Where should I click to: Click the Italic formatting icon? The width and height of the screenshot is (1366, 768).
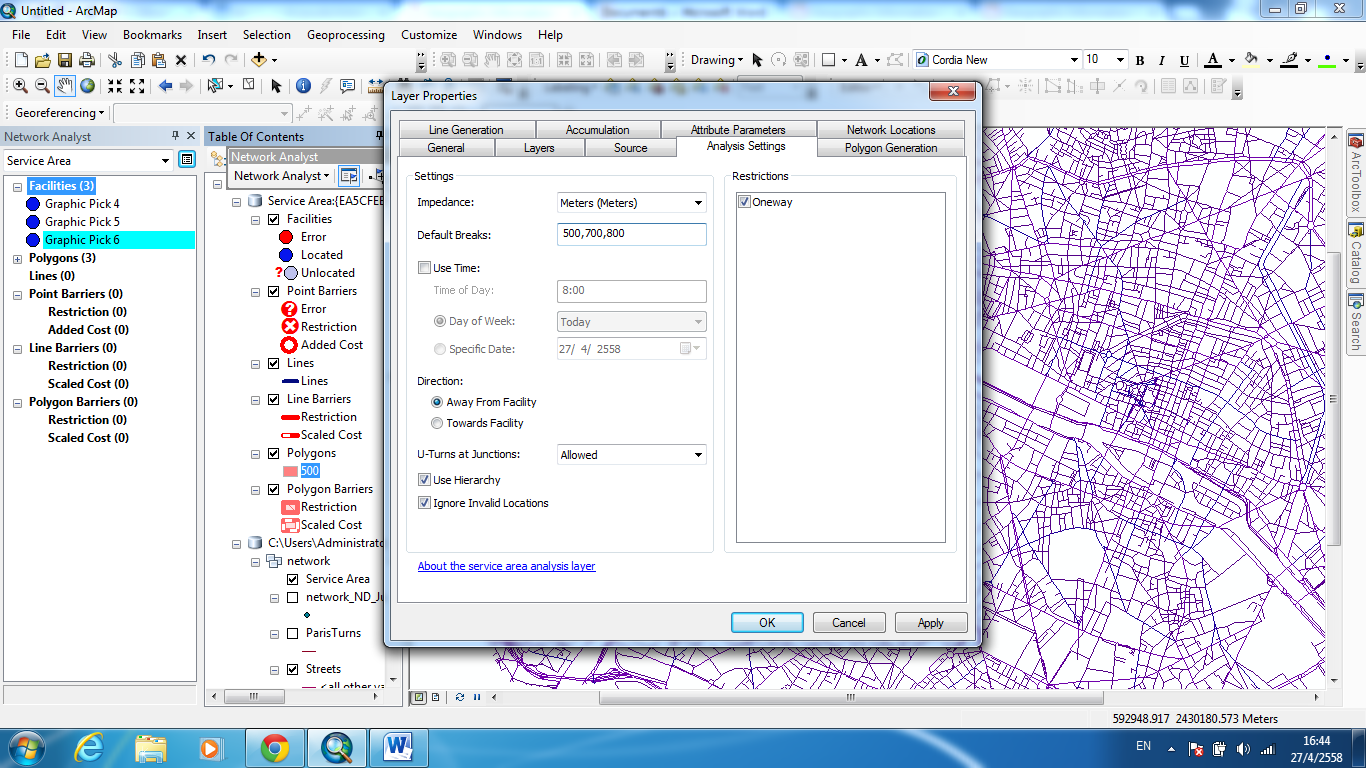tap(1162, 61)
